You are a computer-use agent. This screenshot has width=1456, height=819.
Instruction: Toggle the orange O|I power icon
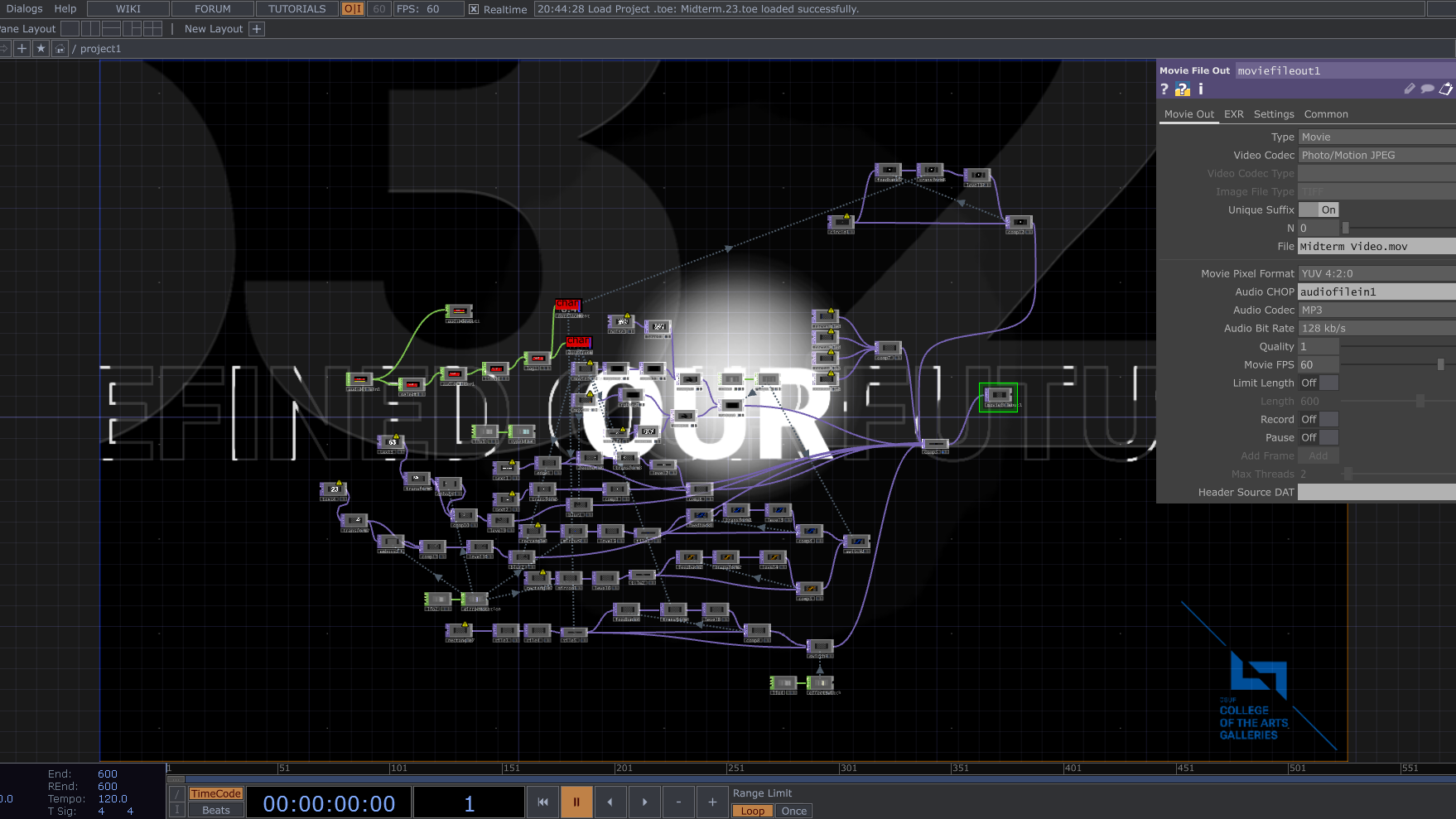click(x=353, y=9)
